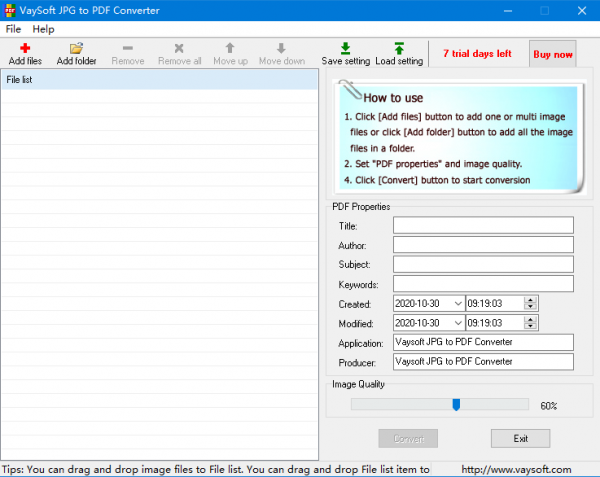Click the Add folder icon
Image resolution: width=600 pixels, height=477 pixels.
pyautogui.click(x=76, y=48)
